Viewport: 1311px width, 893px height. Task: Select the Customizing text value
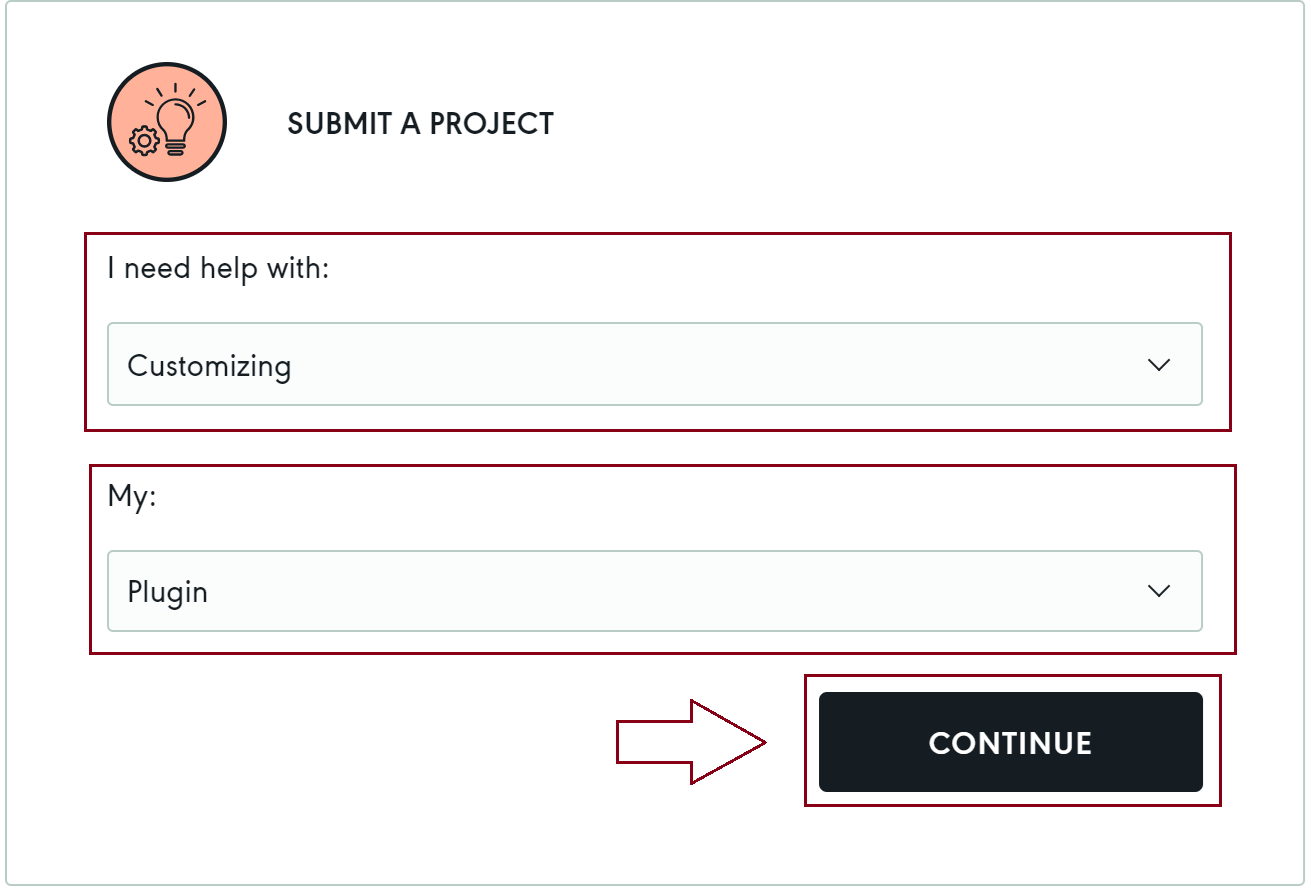(209, 366)
